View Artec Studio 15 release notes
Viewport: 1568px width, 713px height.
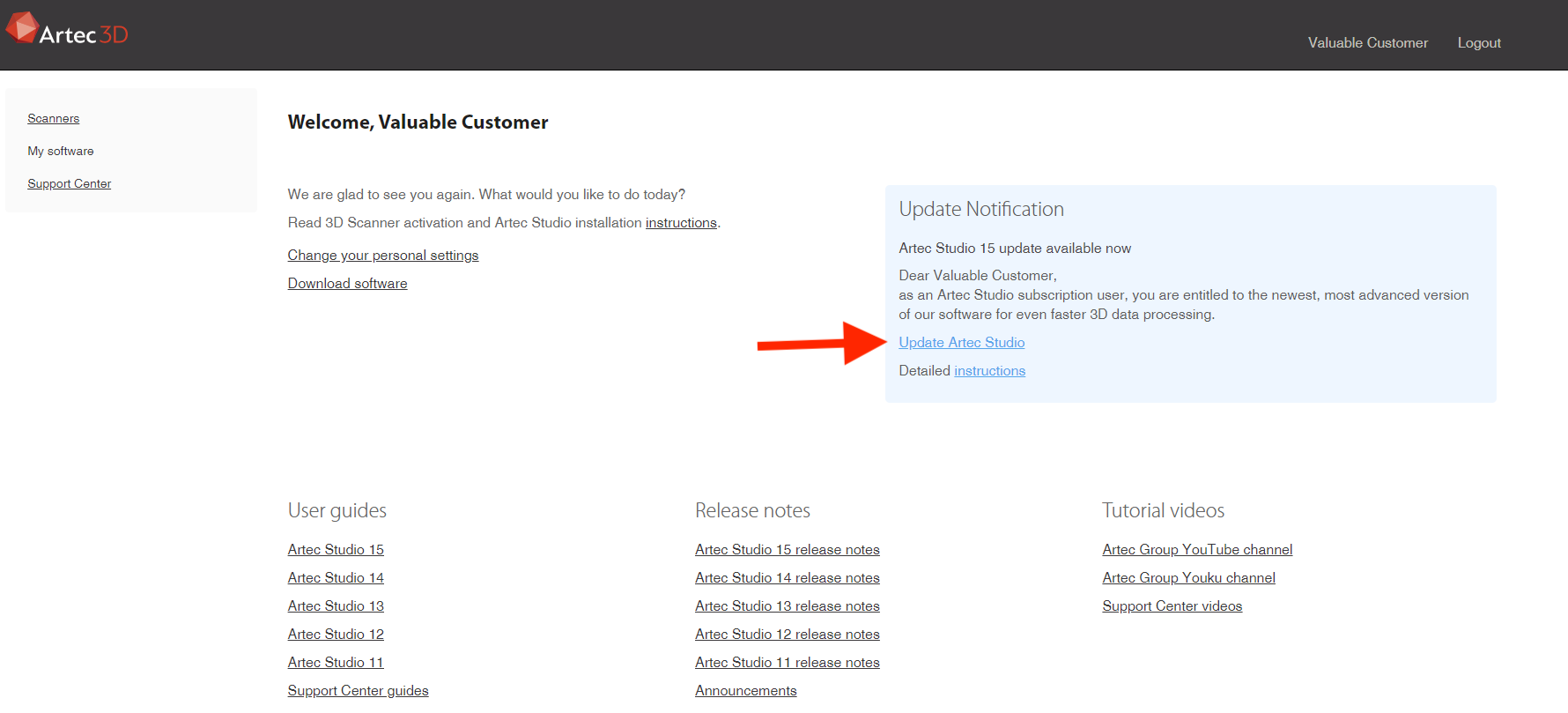[x=787, y=550]
